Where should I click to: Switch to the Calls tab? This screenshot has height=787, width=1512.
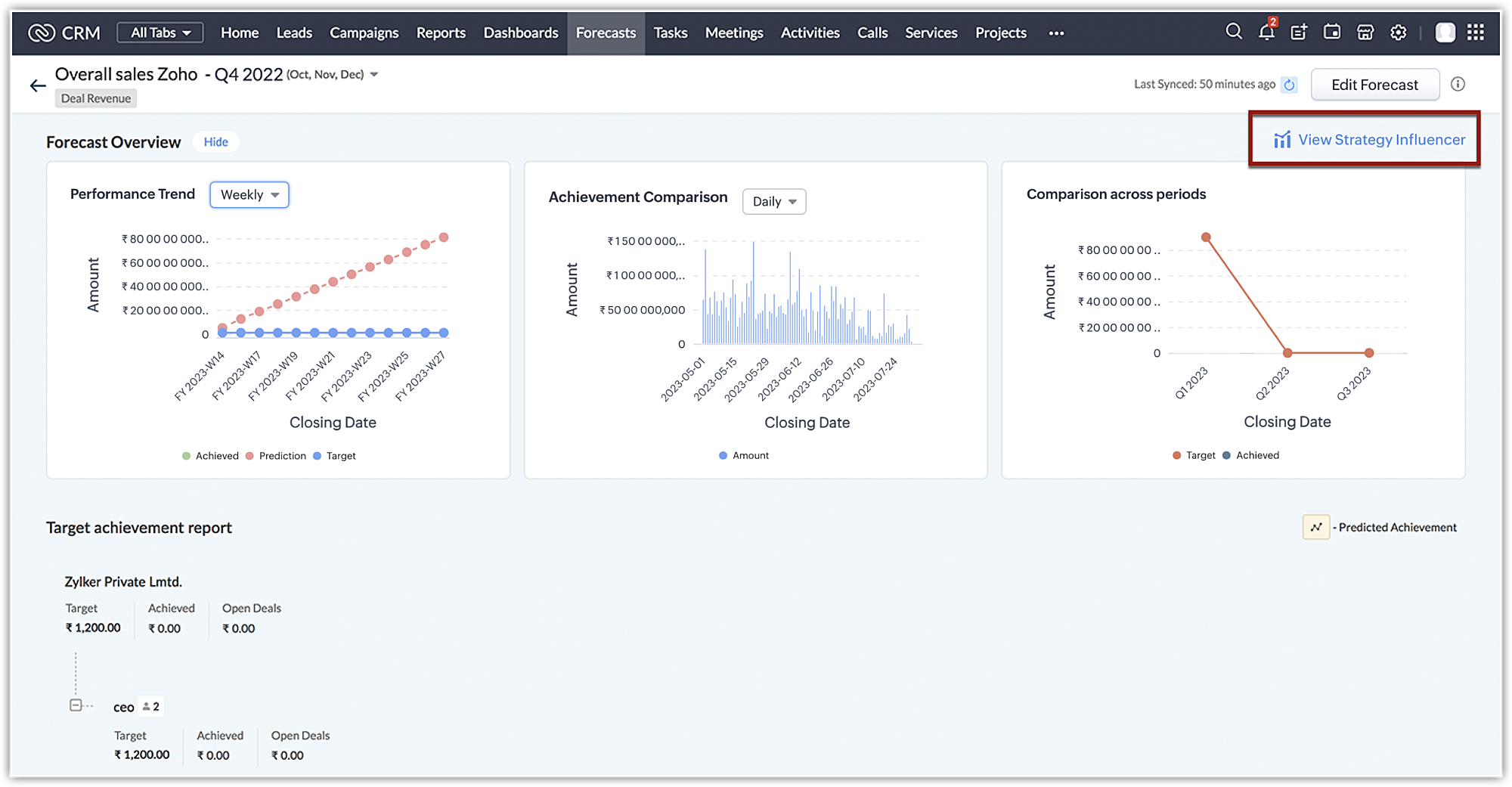pyautogui.click(x=872, y=33)
